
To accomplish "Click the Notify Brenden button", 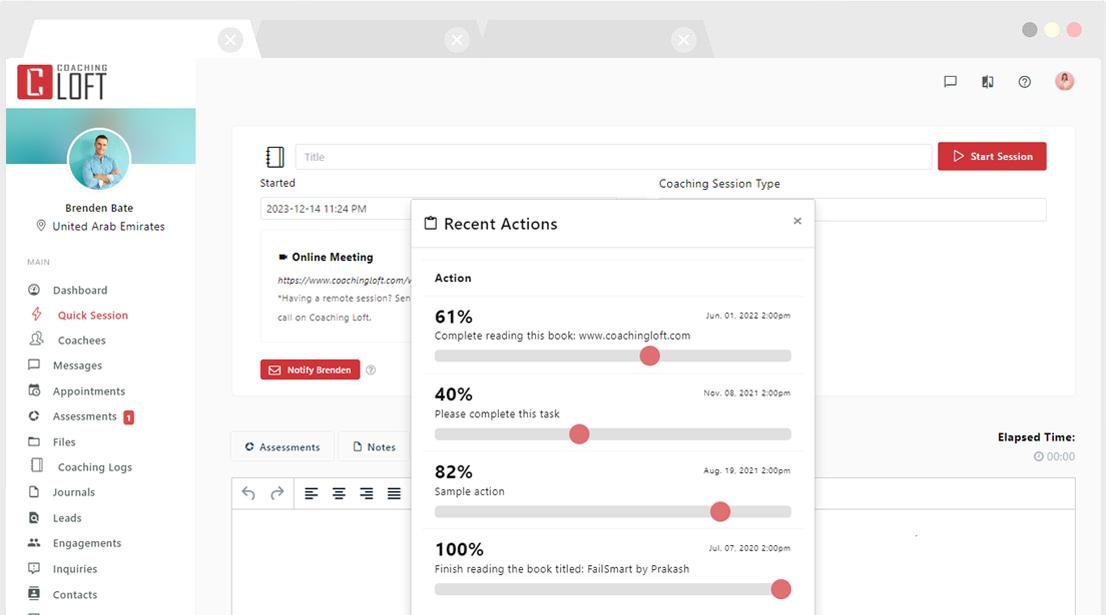I will coord(310,369).
